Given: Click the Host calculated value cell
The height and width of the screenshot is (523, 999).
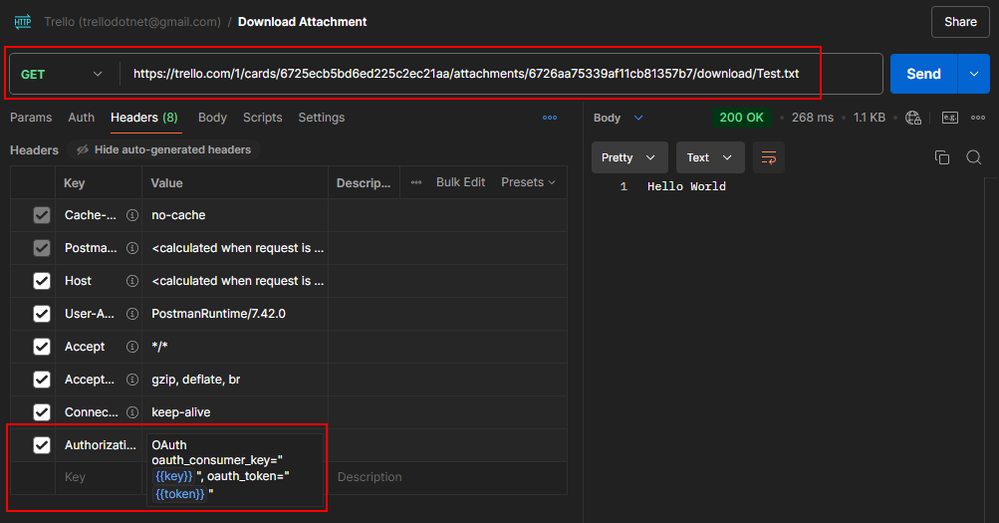Looking at the screenshot, I should [x=235, y=281].
